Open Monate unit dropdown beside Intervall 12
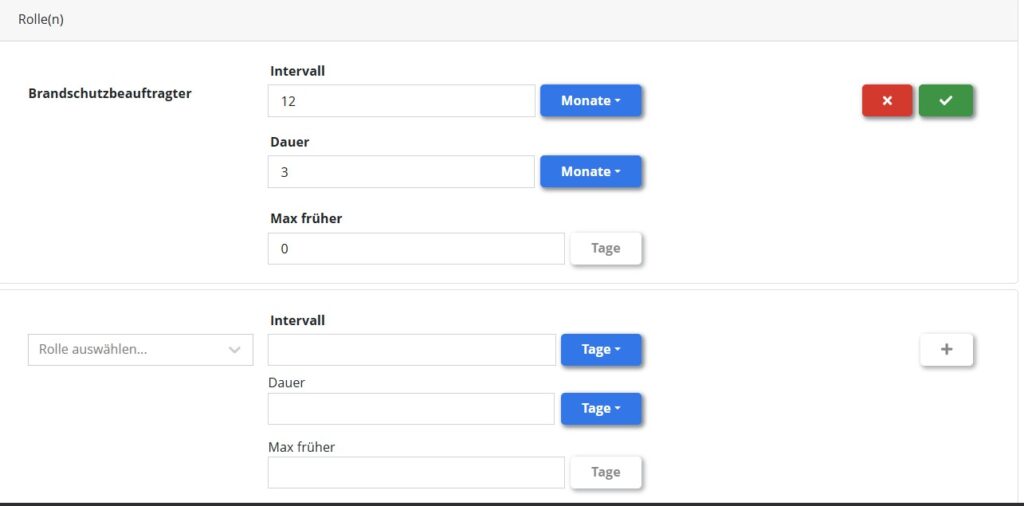Viewport: 1024px width, 506px height. pos(590,101)
